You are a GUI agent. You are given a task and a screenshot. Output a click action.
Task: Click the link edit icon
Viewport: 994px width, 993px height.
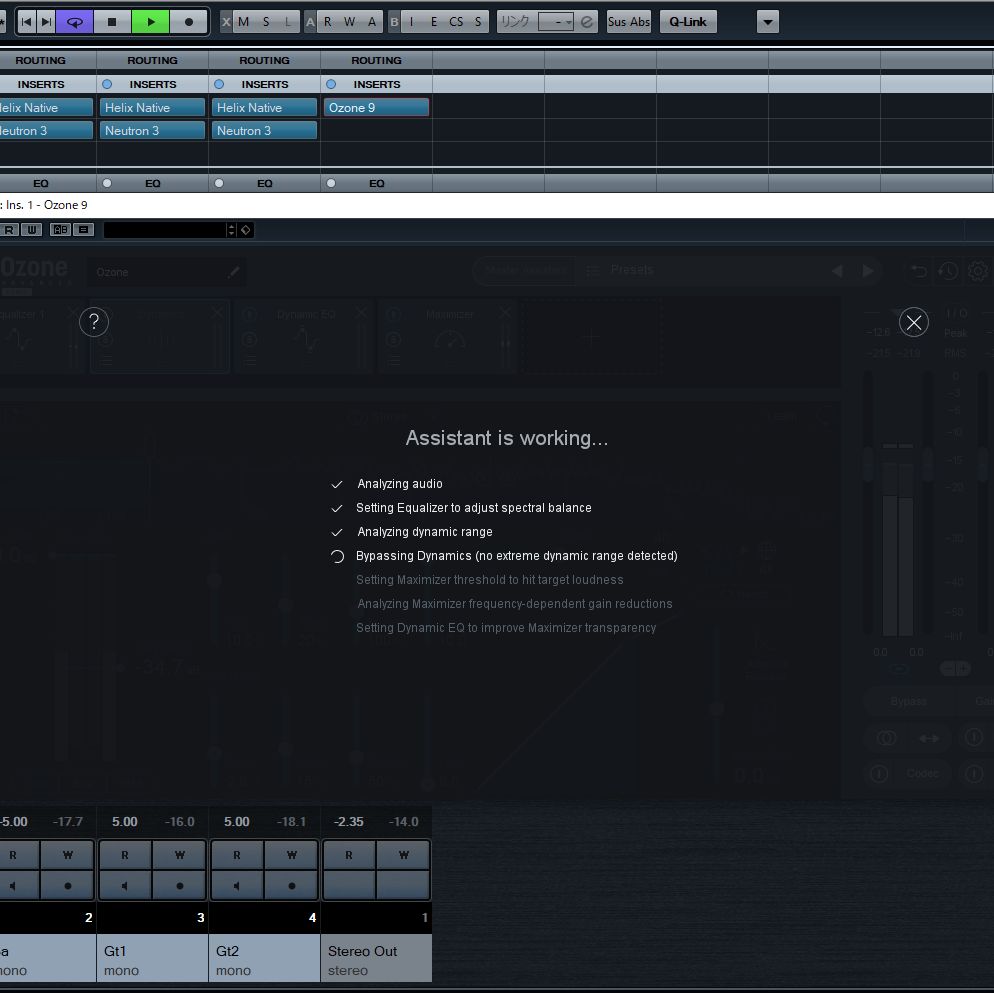587,22
